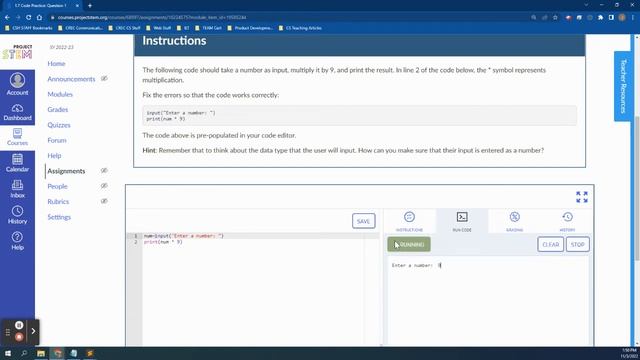This screenshot has width=640, height=360.
Task: Go to the Dashboard in global navigation
Action: [x=17, y=112]
